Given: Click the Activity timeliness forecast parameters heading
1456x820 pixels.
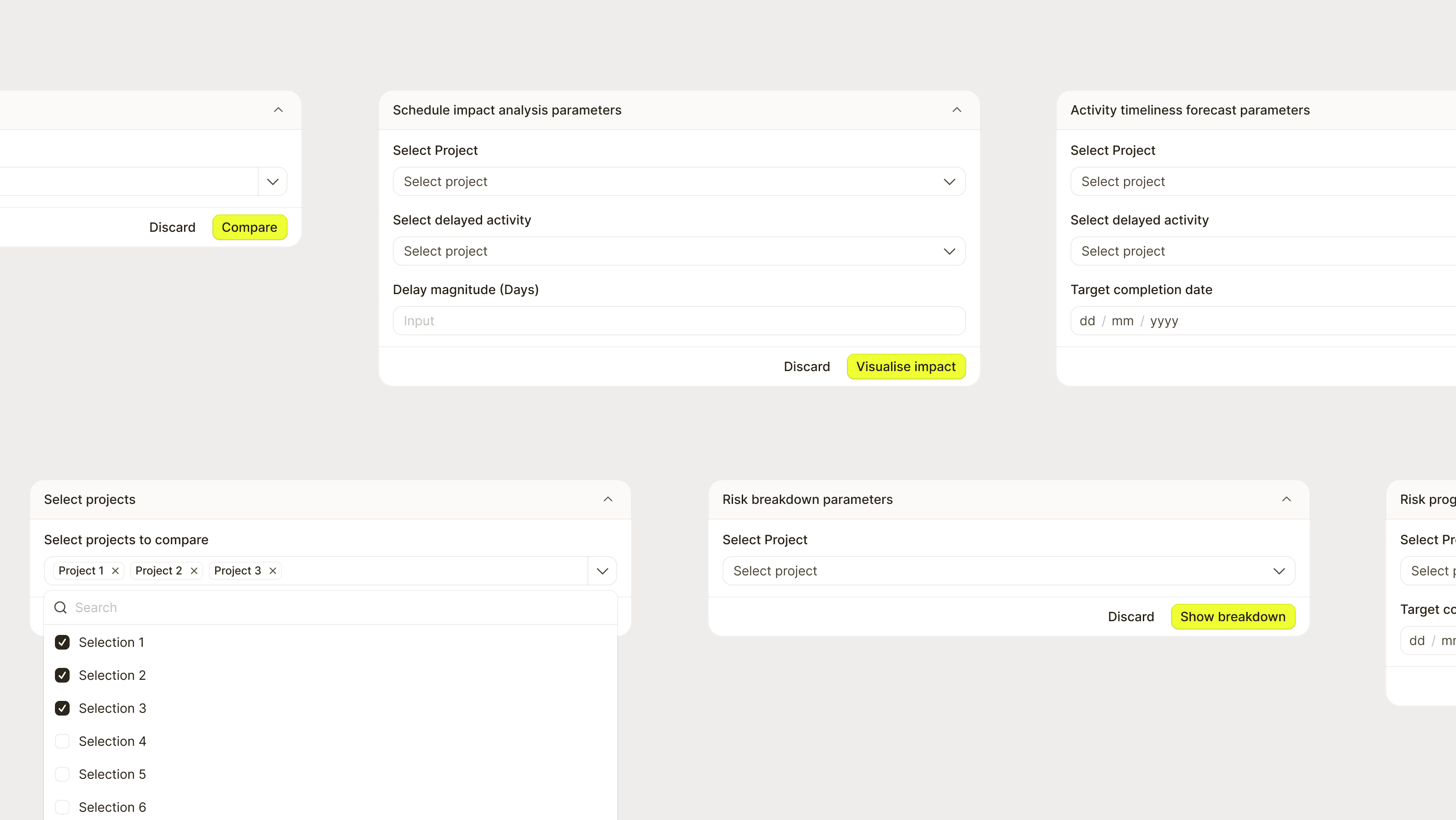Looking at the screenshot, I should click(1190, 109).
